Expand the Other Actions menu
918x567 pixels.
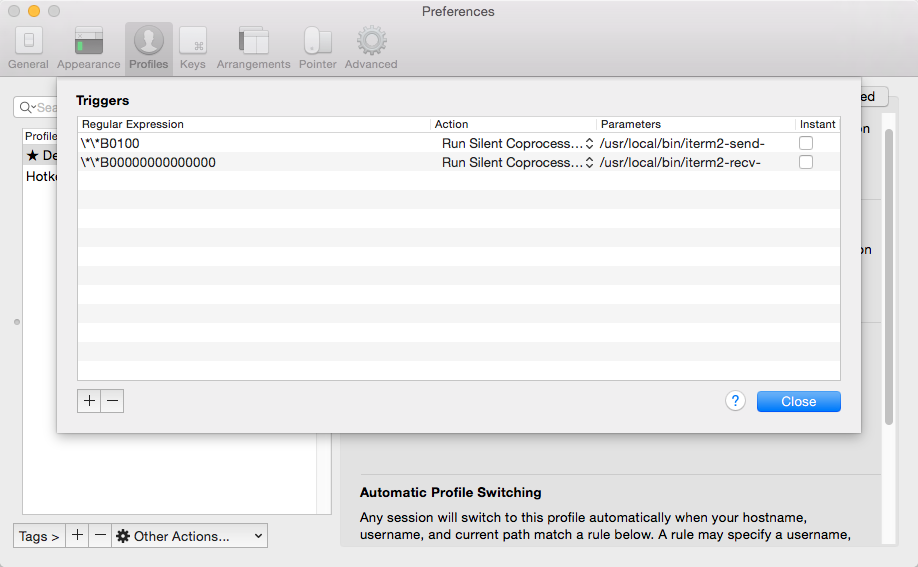190,536
